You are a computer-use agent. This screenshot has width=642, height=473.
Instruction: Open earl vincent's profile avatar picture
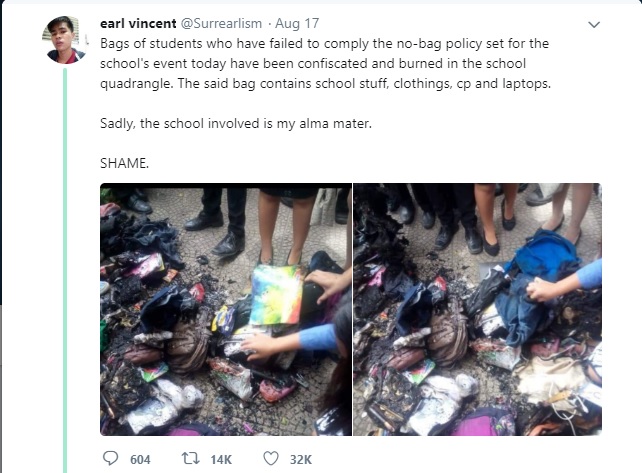point(63,40)
